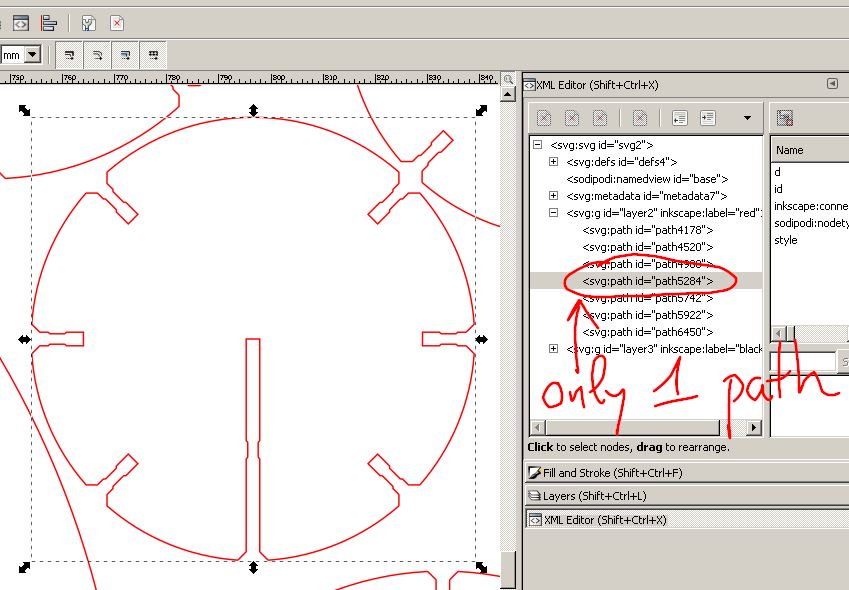Toggle move patterns with objects
Screen dimensions: 849x590
154,55
